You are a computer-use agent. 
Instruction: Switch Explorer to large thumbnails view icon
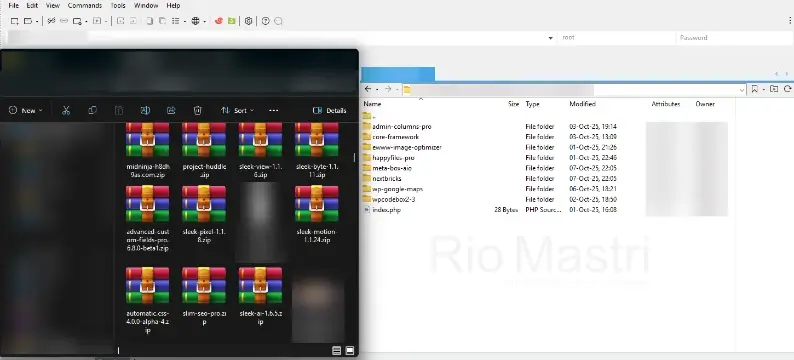(x=349, y=350)
